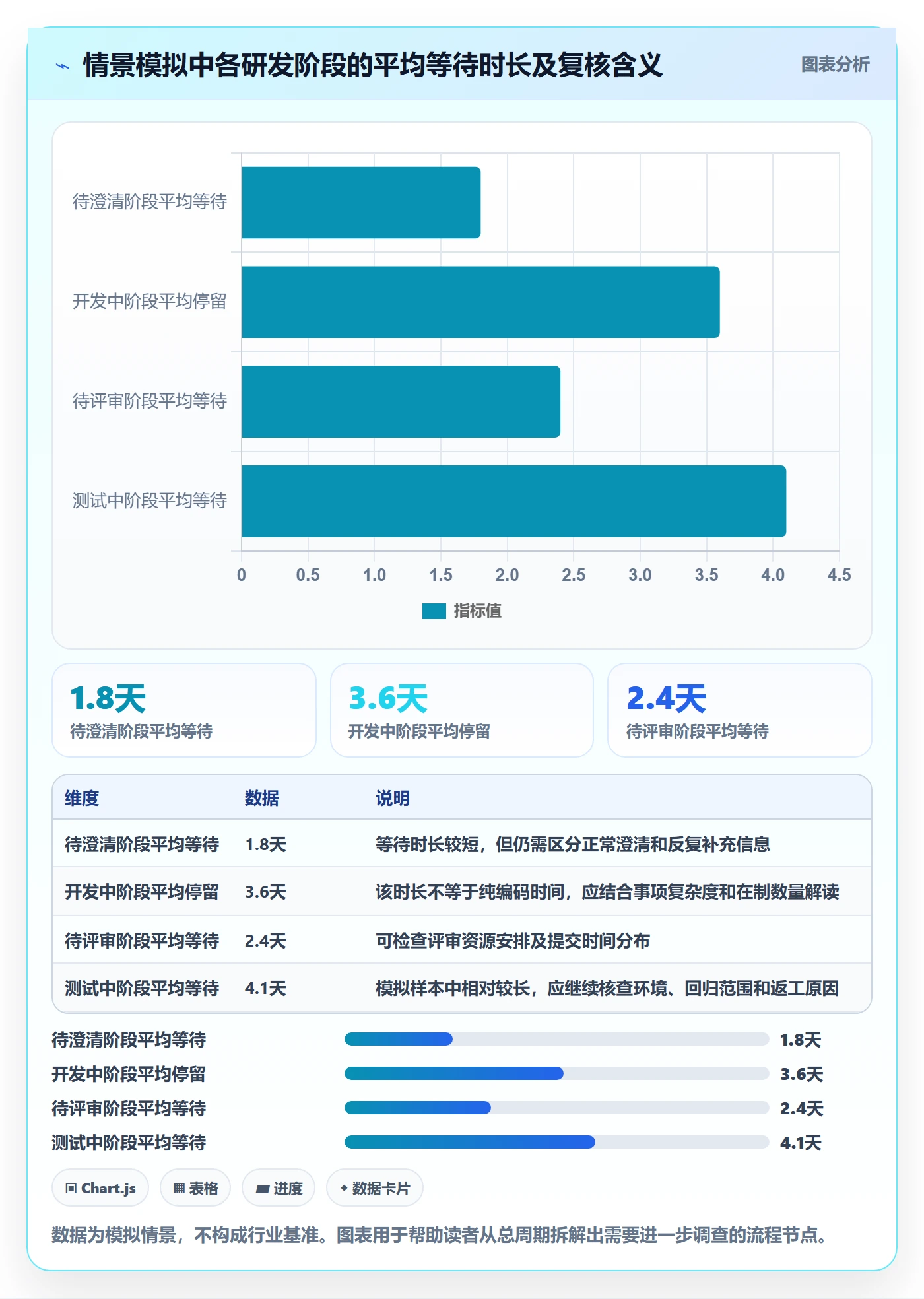924x1299 pixels.
Task: Click the 图表分析 badge in header
Action: click(x=835, y=65)
